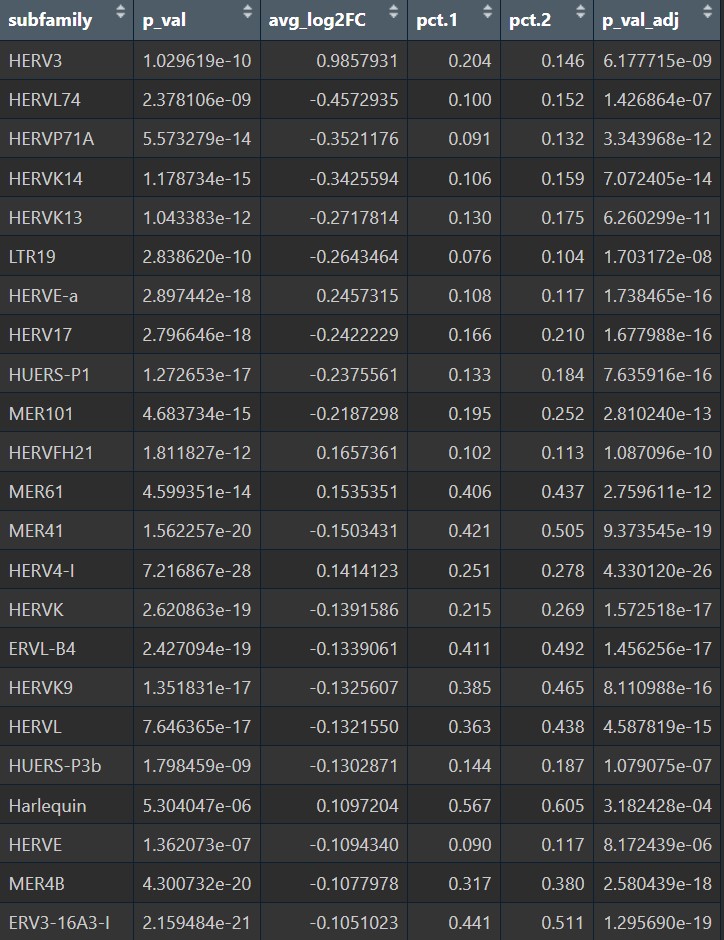This screenshot has height=940, width=724.
Task: Click the pct.2 column sort arrows
Action: (579, 14)
